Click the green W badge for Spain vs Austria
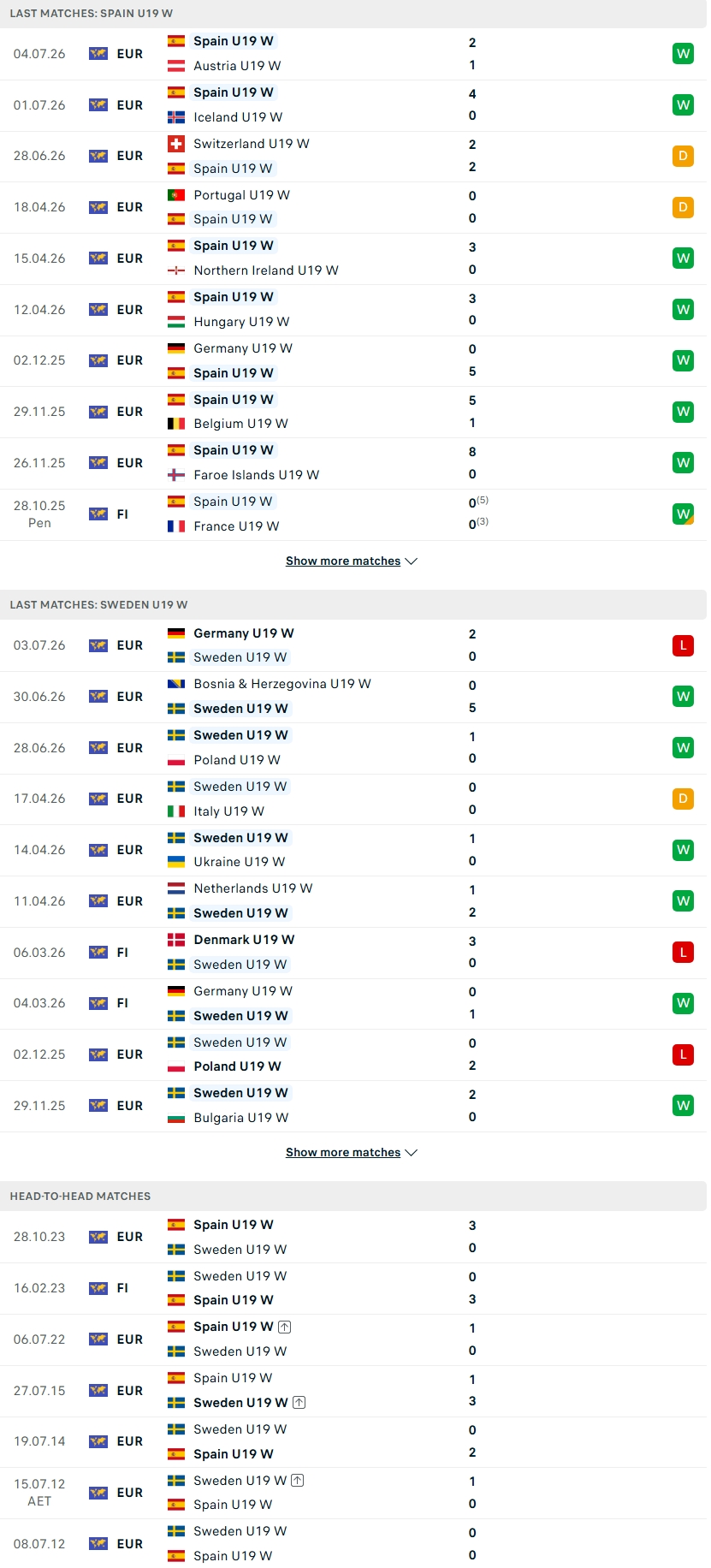Image resolution: width=711 pixels, height=1568 pixels. point(683,54)
